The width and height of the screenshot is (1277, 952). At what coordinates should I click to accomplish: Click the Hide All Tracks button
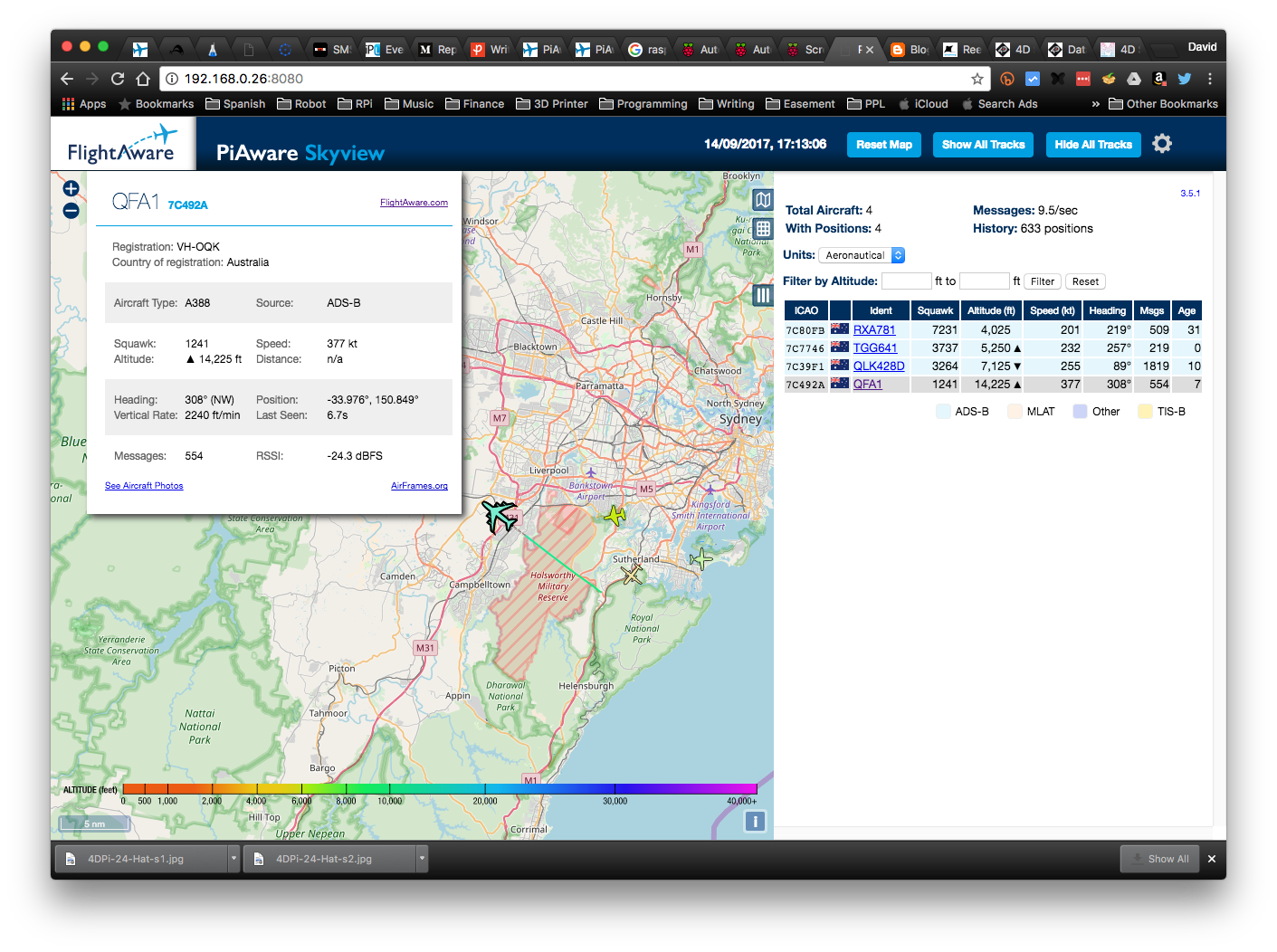(1092, 144)
